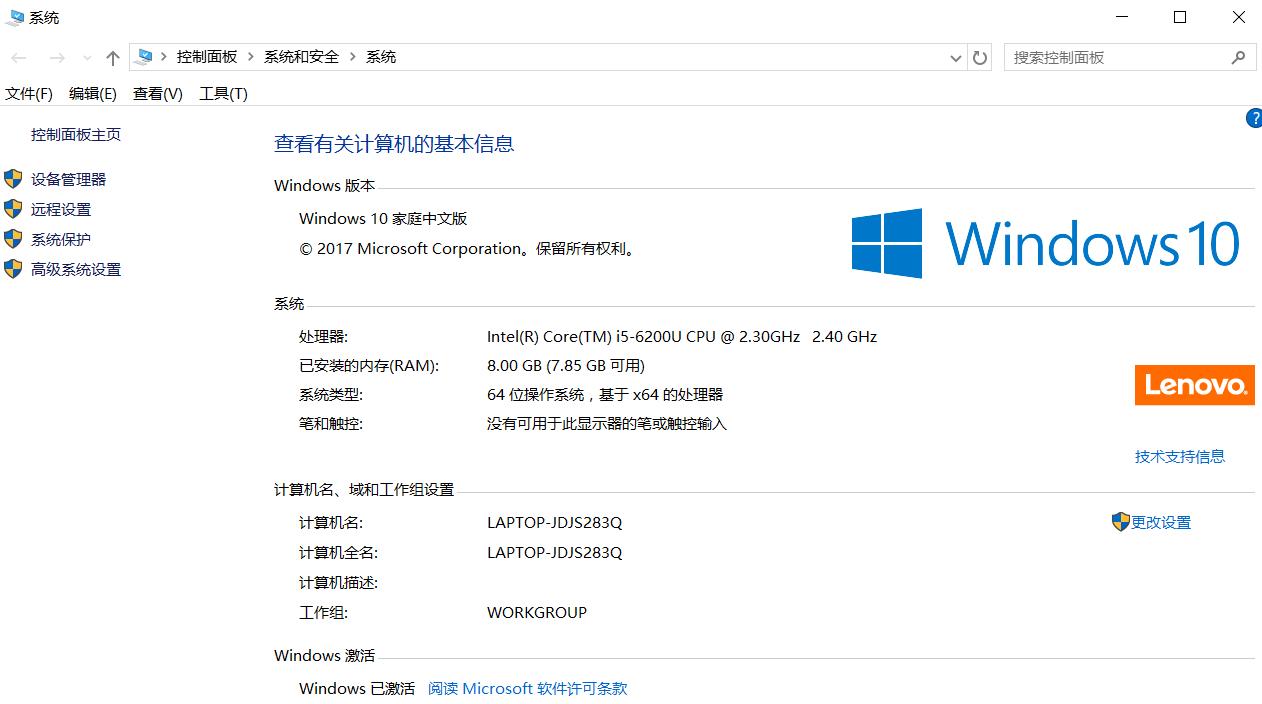Open the 查看(V) menu
Screen dimensions: 1262x704
(156, 93)
